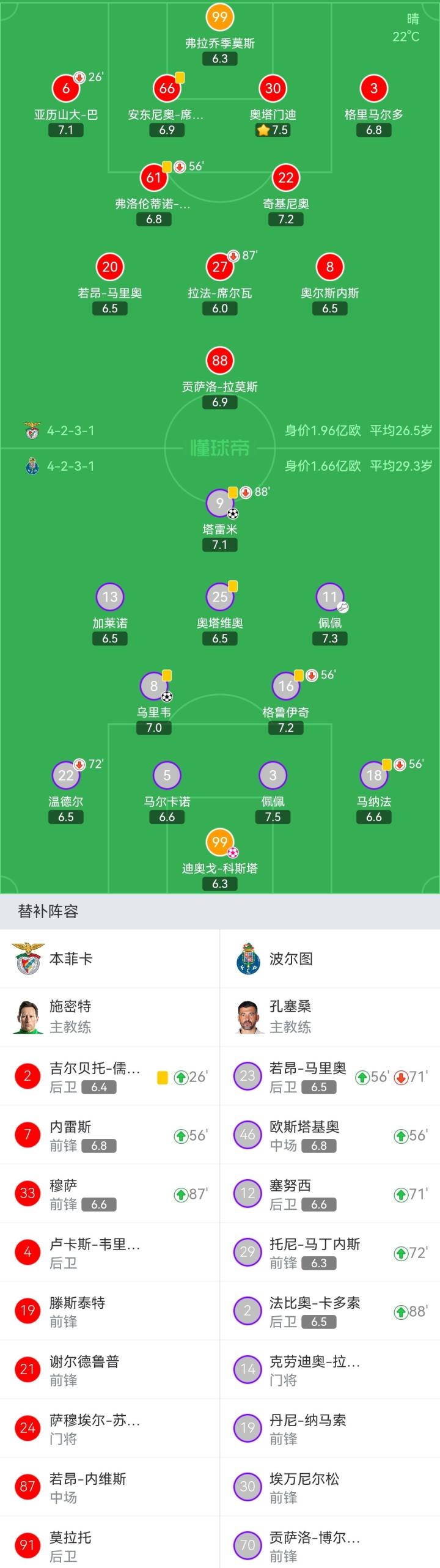Open 本菲卡 team in substitutes header
Screen dimensions: 440x1568
71,959
